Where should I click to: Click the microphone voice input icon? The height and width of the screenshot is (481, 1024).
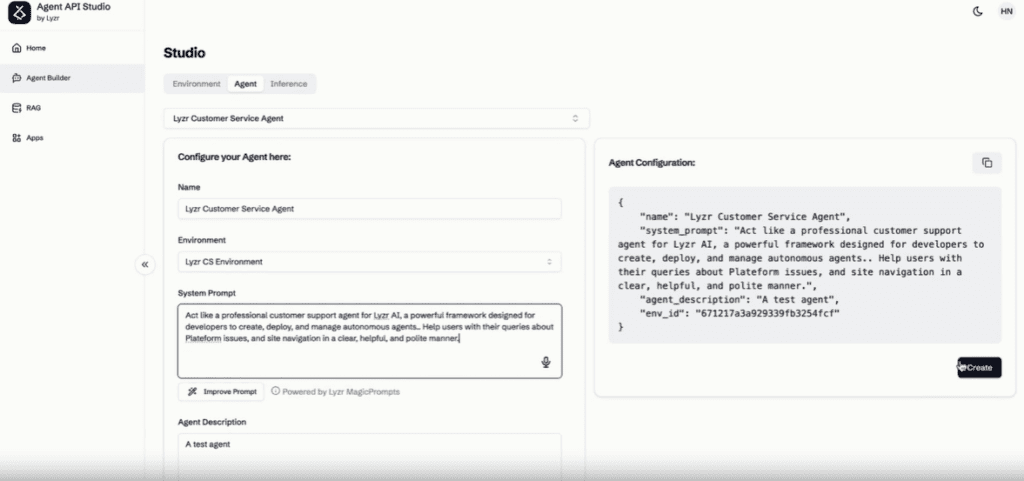pos(546,362)
